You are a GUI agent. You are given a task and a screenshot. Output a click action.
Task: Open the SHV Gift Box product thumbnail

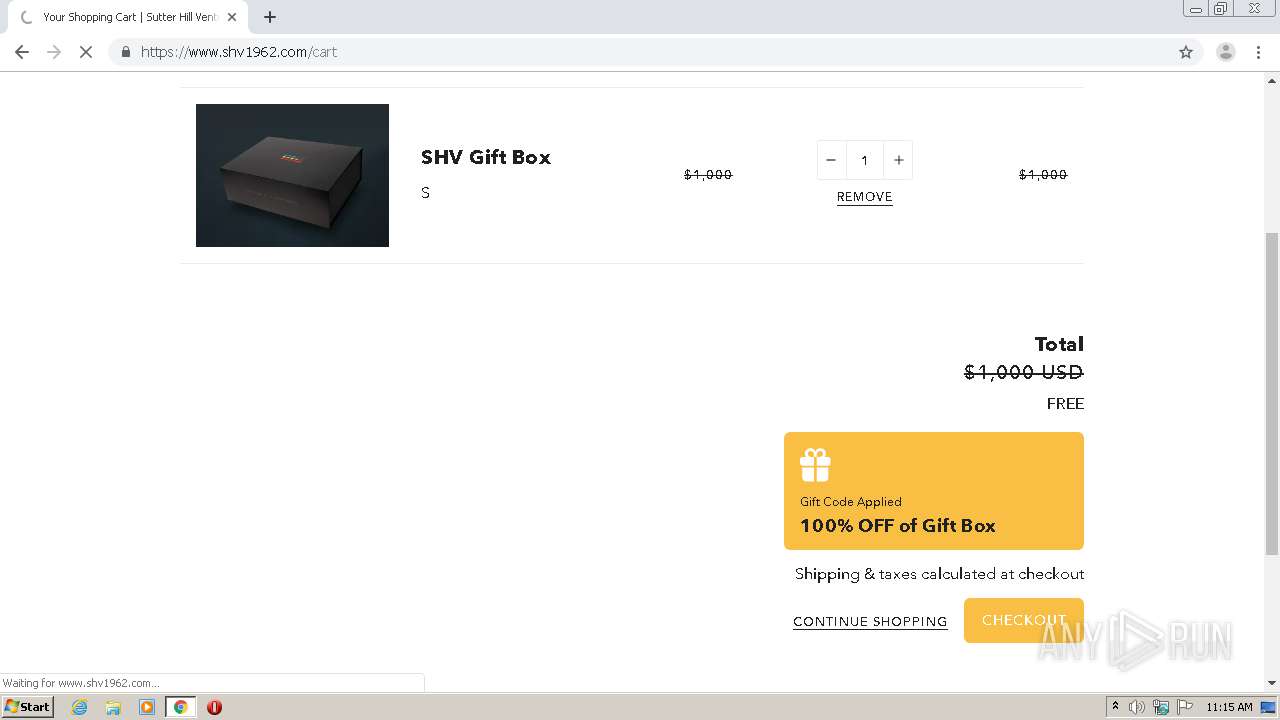292,175
